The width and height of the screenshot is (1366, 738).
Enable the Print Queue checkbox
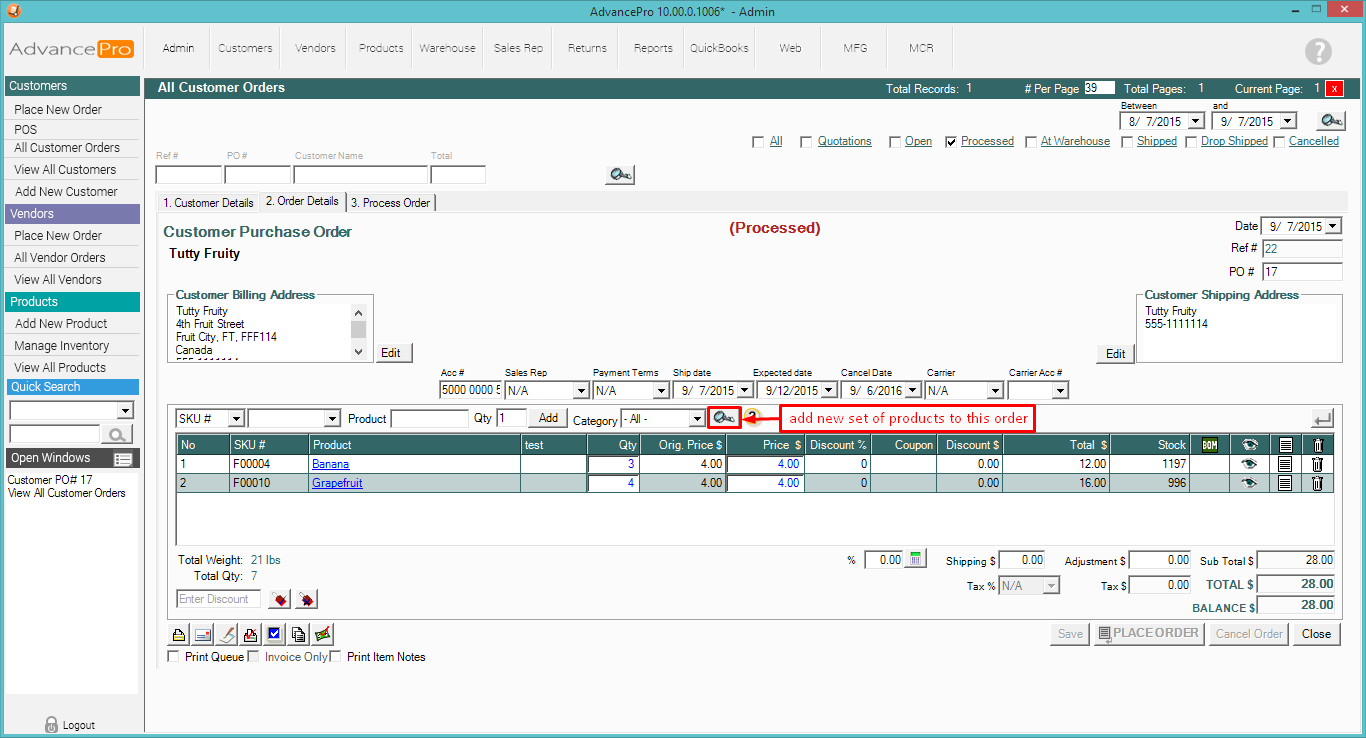pyautogui.click(x=174, y=657)
